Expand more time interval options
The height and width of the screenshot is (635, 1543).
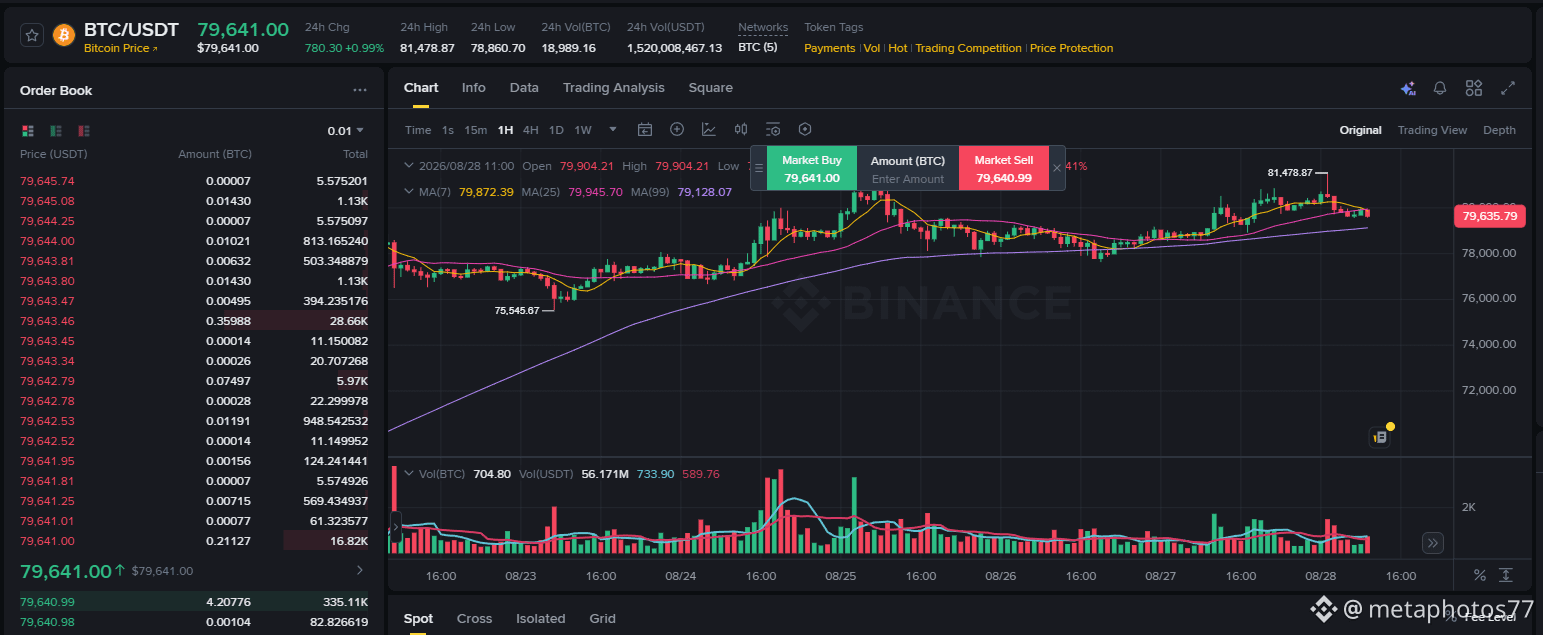[x=613, y=129]
